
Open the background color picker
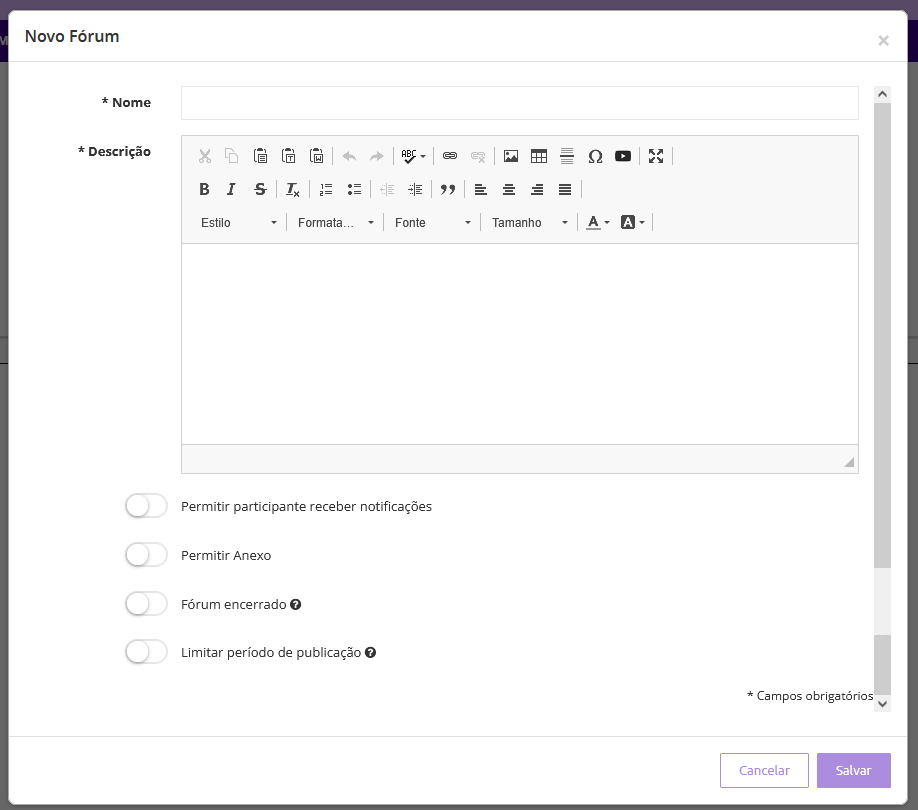click(633, 222)
